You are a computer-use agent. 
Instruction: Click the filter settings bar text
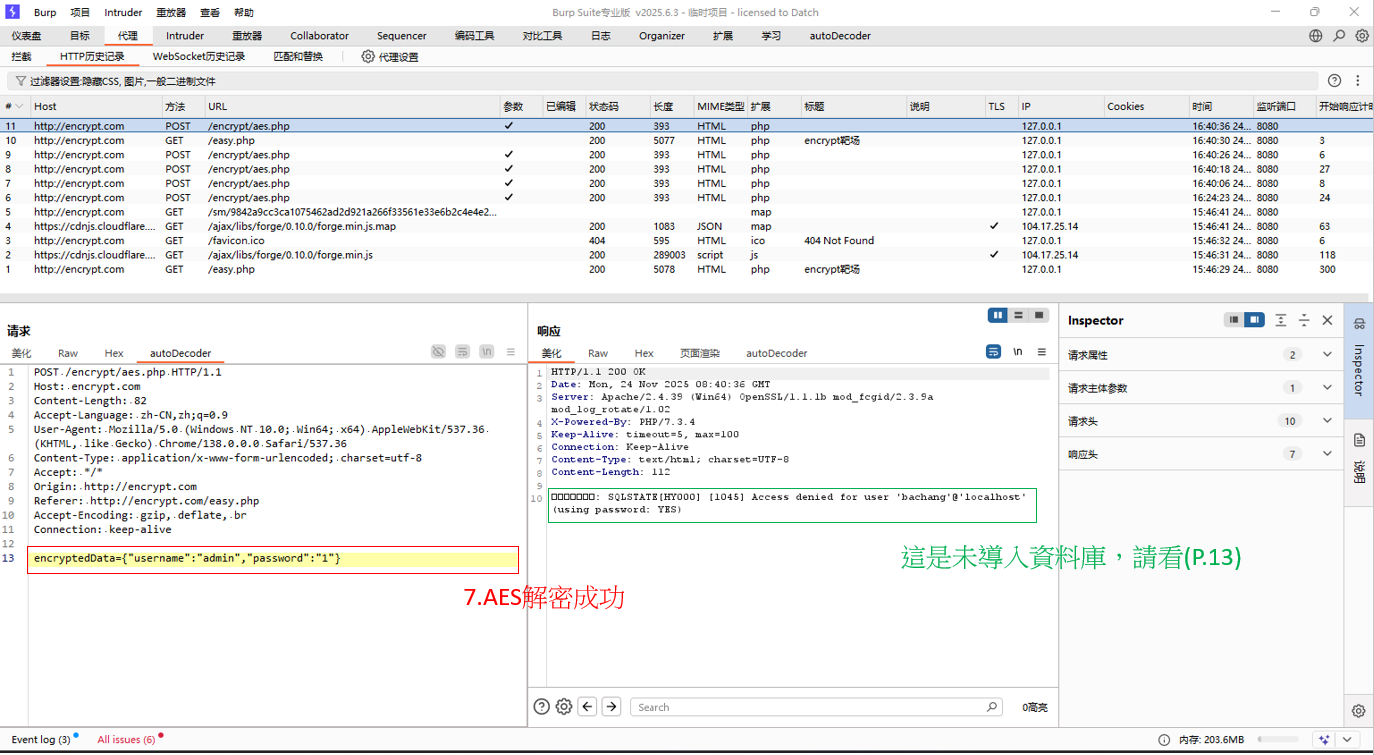pyautogui.click(x=122, y=81)
